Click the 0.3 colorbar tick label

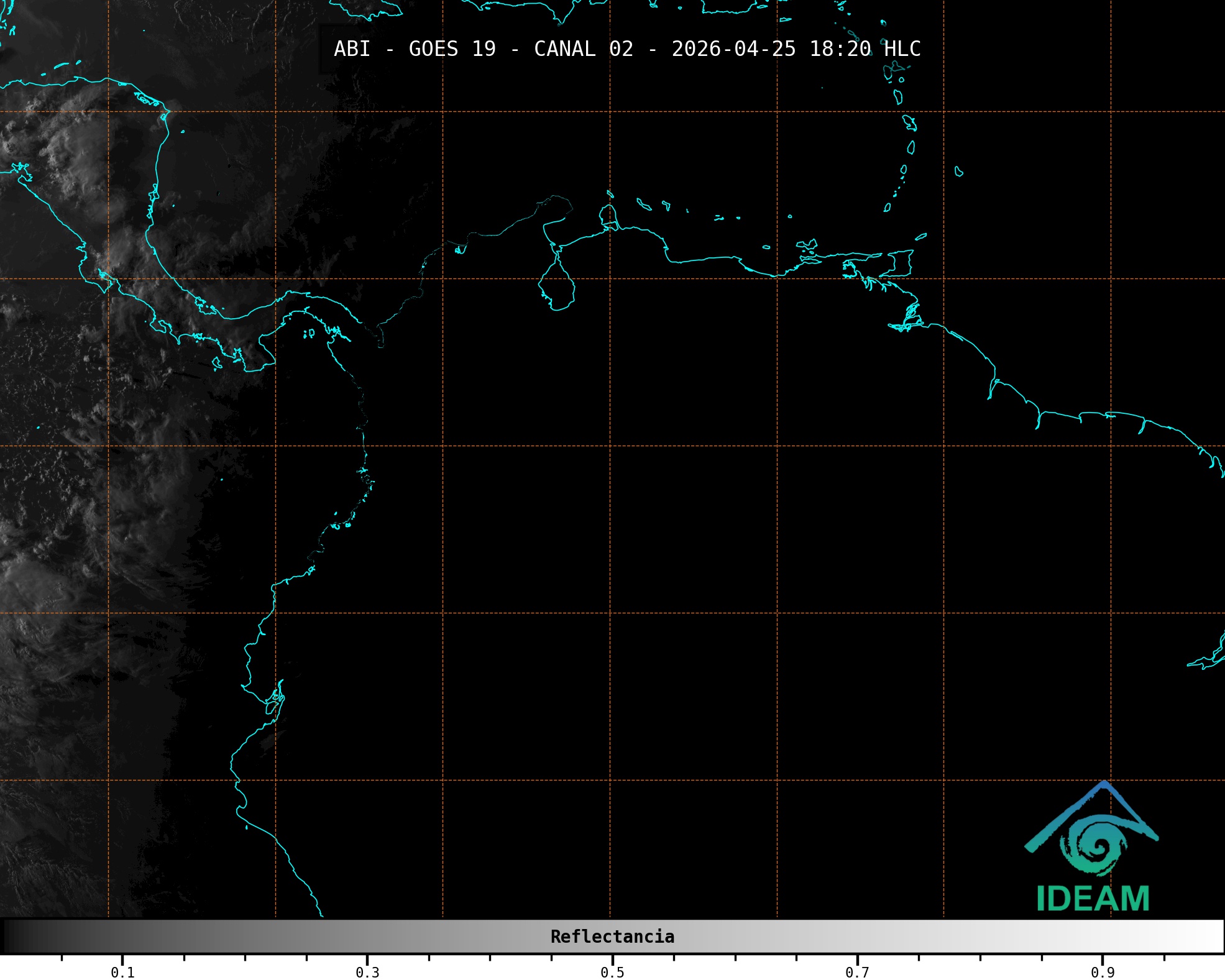367,972
